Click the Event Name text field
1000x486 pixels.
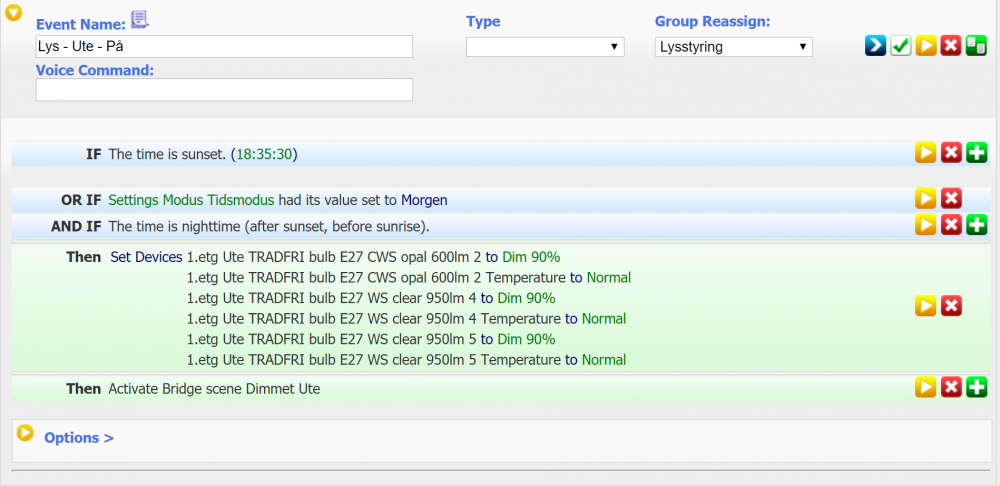224,47
